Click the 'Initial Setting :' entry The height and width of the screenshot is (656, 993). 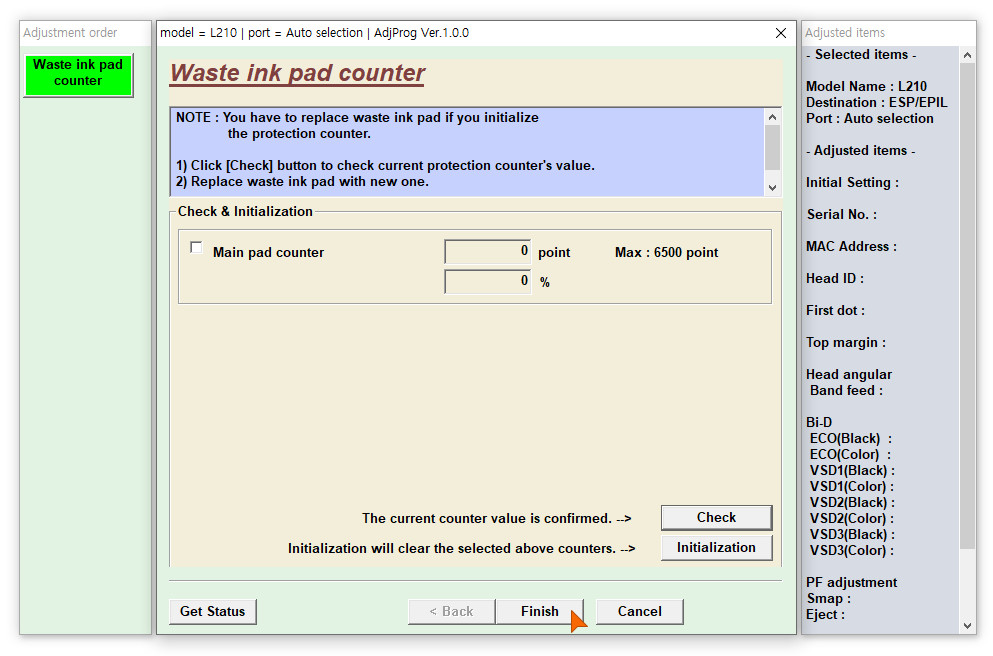coord(852,182)
